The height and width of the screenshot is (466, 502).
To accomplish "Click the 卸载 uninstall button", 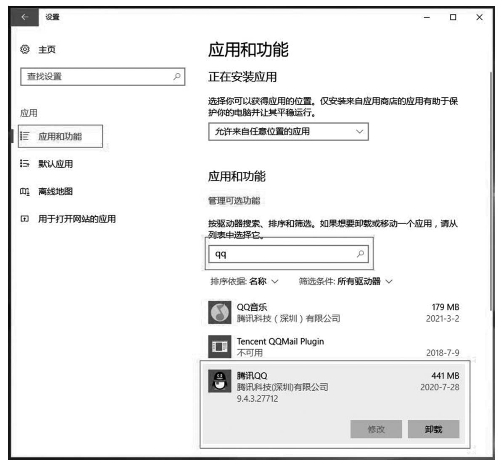I will point(433,429).
